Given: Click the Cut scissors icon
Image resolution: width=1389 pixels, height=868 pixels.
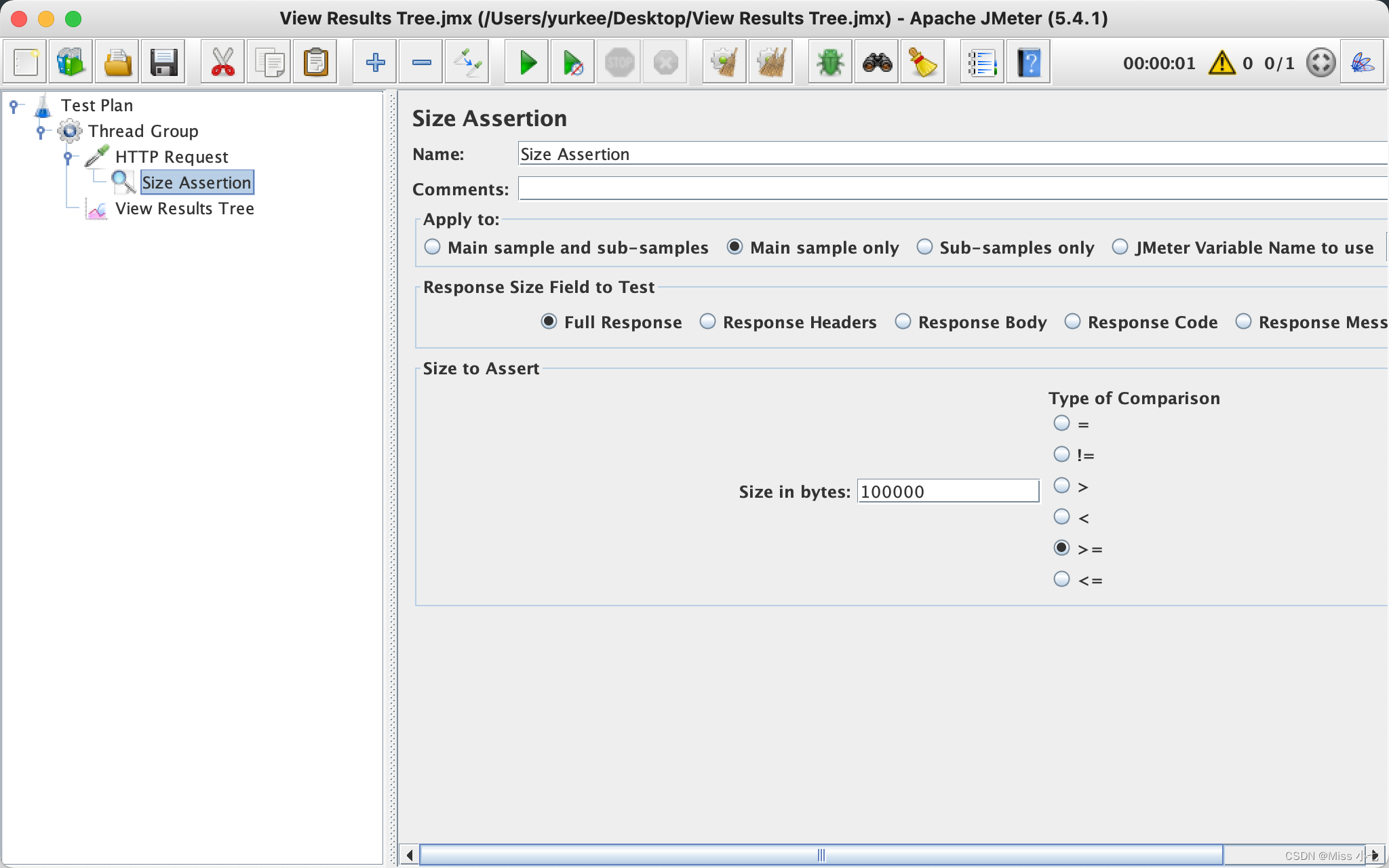Looking at the screenshot, I should pos(223,62).
